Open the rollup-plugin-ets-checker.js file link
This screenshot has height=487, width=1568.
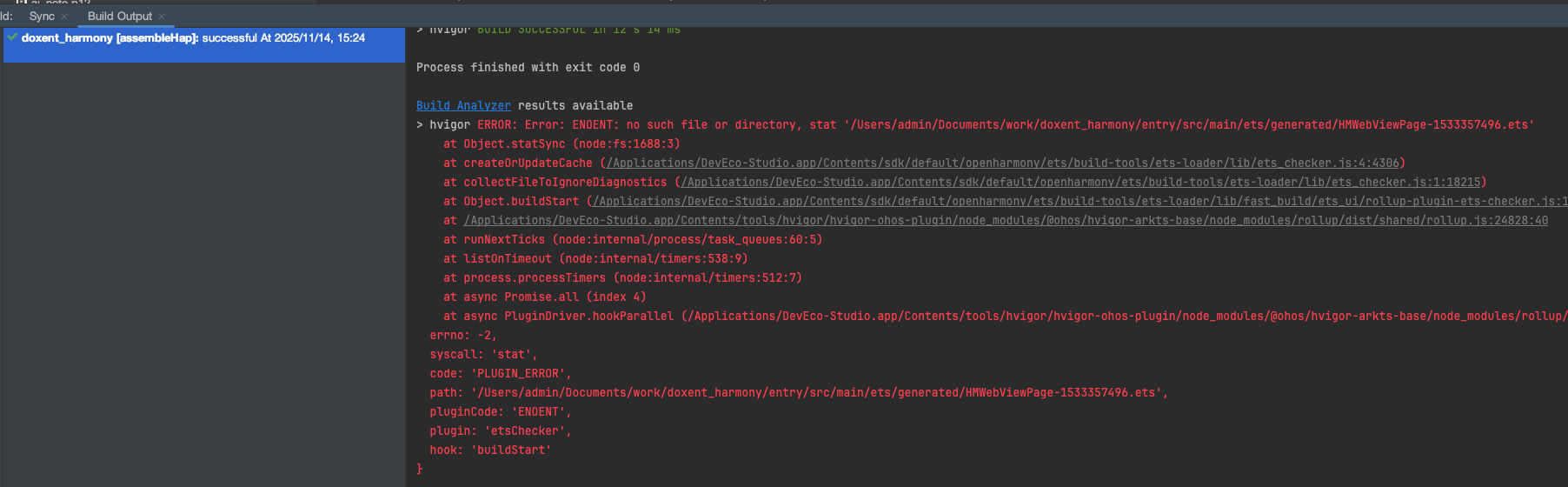(1078, 202)
